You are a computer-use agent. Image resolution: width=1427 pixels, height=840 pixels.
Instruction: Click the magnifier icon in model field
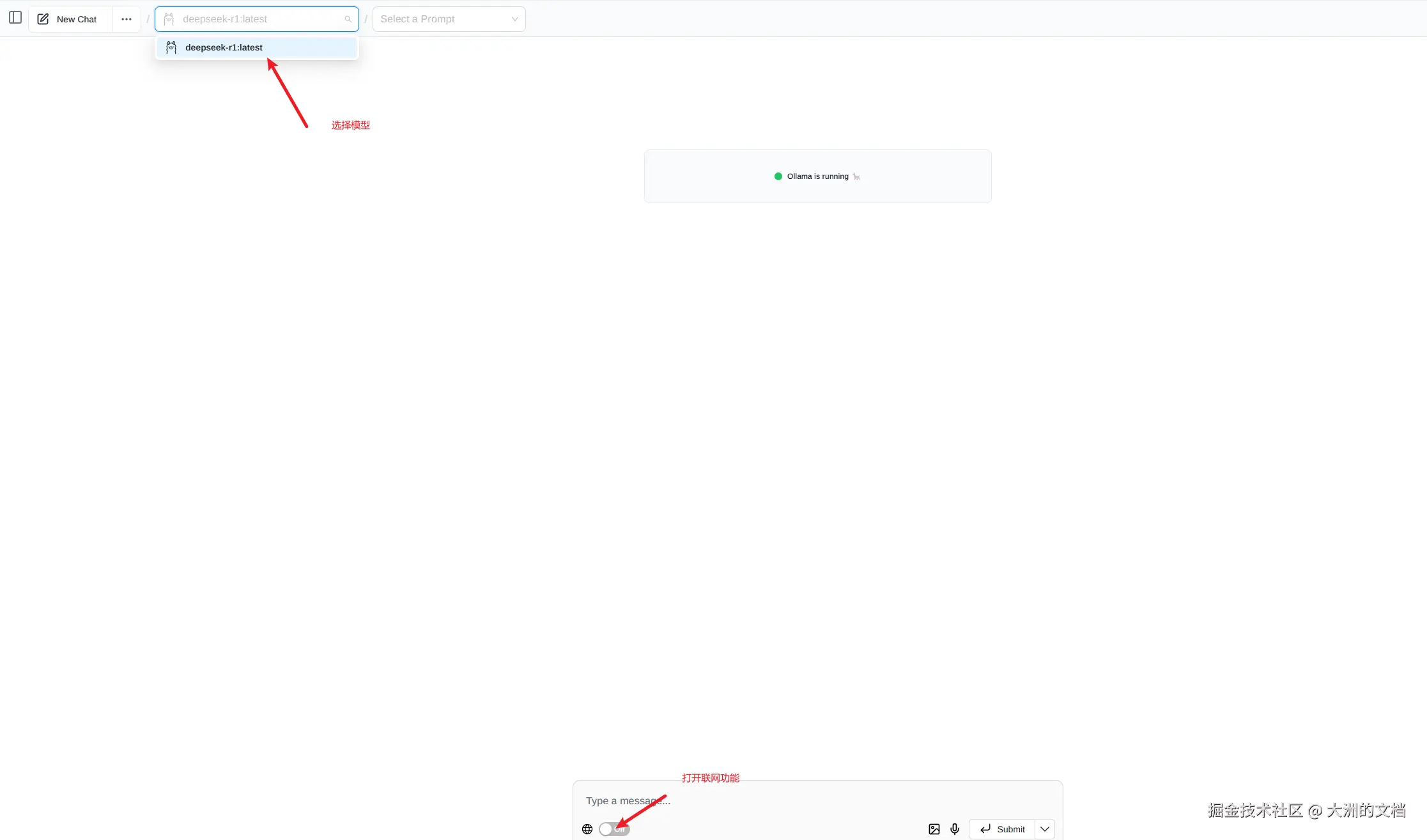pos(348,19)
